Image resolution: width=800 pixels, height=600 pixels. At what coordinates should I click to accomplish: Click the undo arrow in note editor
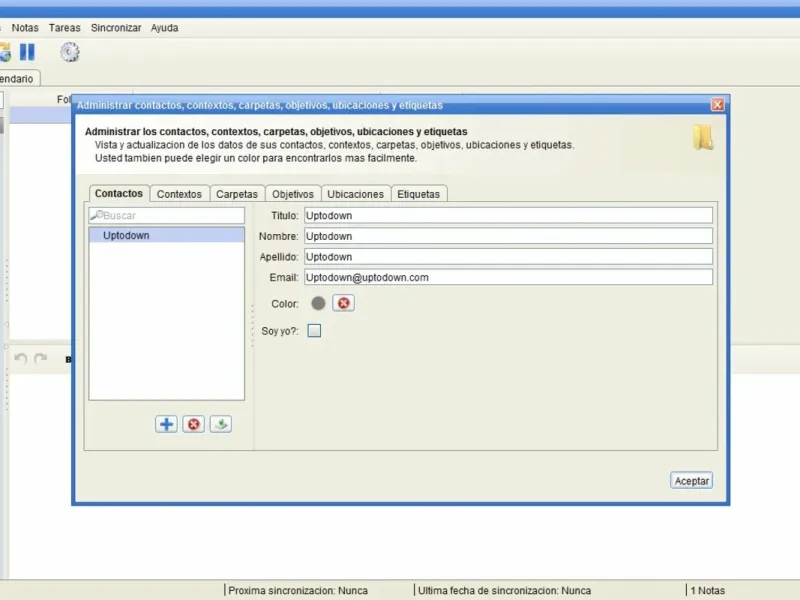tap(20, 359)
